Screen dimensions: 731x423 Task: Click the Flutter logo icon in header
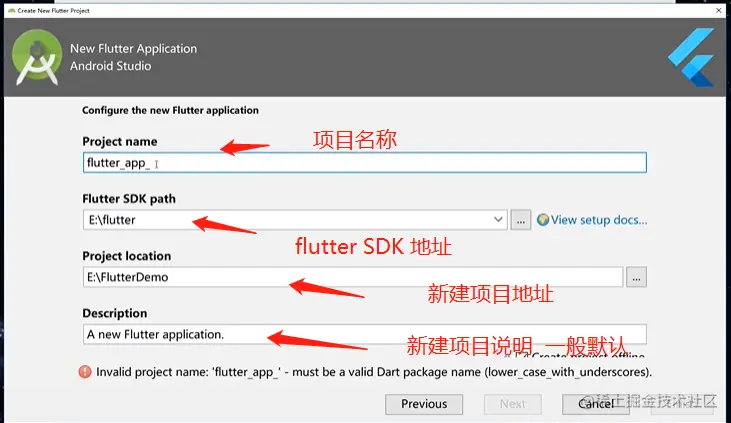point(691,57)
